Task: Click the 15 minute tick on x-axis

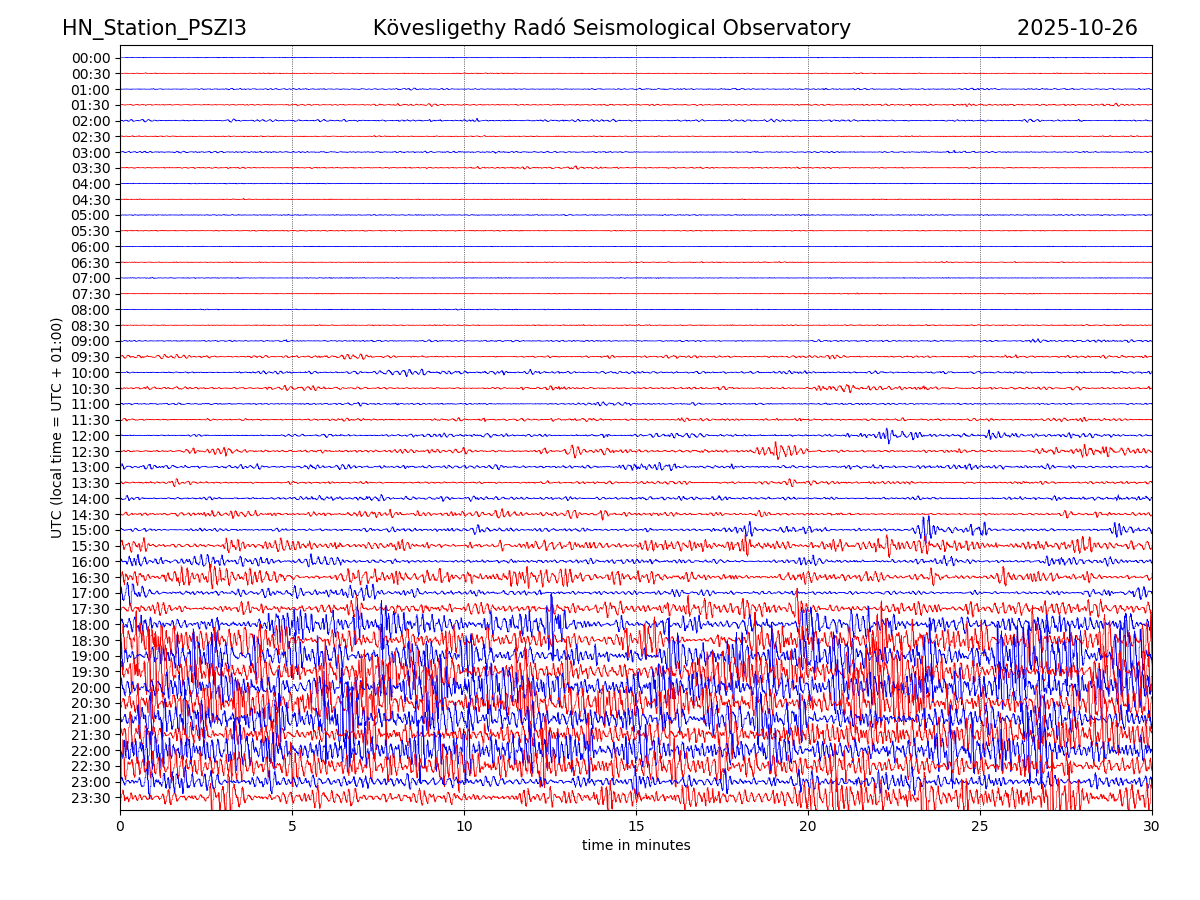Action: [636, 826]
